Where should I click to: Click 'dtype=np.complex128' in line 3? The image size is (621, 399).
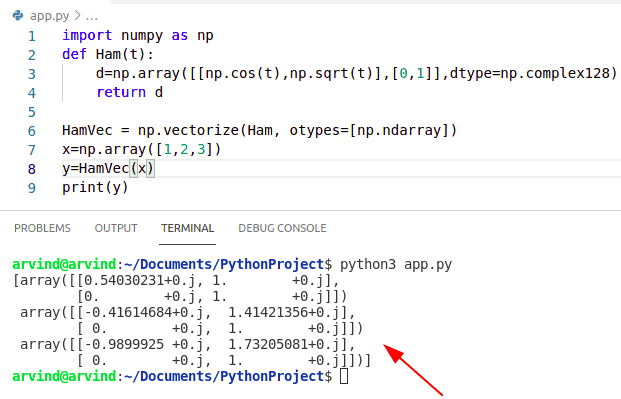[x=529, y=73]
